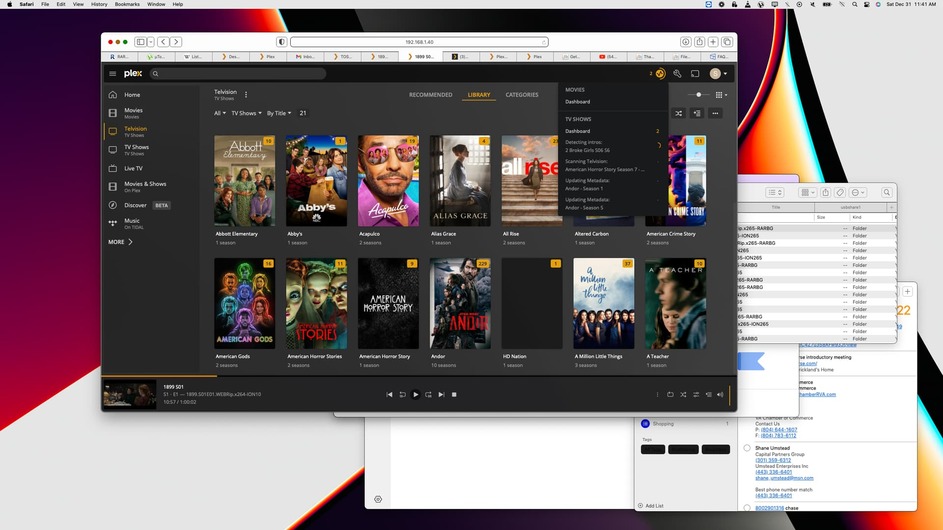
Task: Switch to the Recommended tab
Action: [430, 95]
